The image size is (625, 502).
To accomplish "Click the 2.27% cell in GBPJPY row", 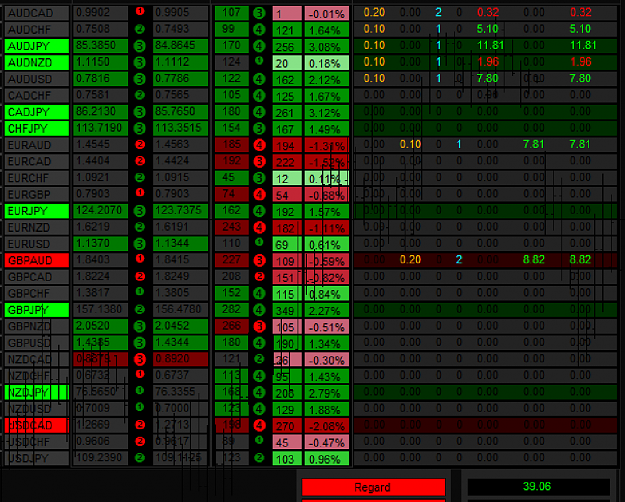I will pyautogui.click(x=326, y=310).
